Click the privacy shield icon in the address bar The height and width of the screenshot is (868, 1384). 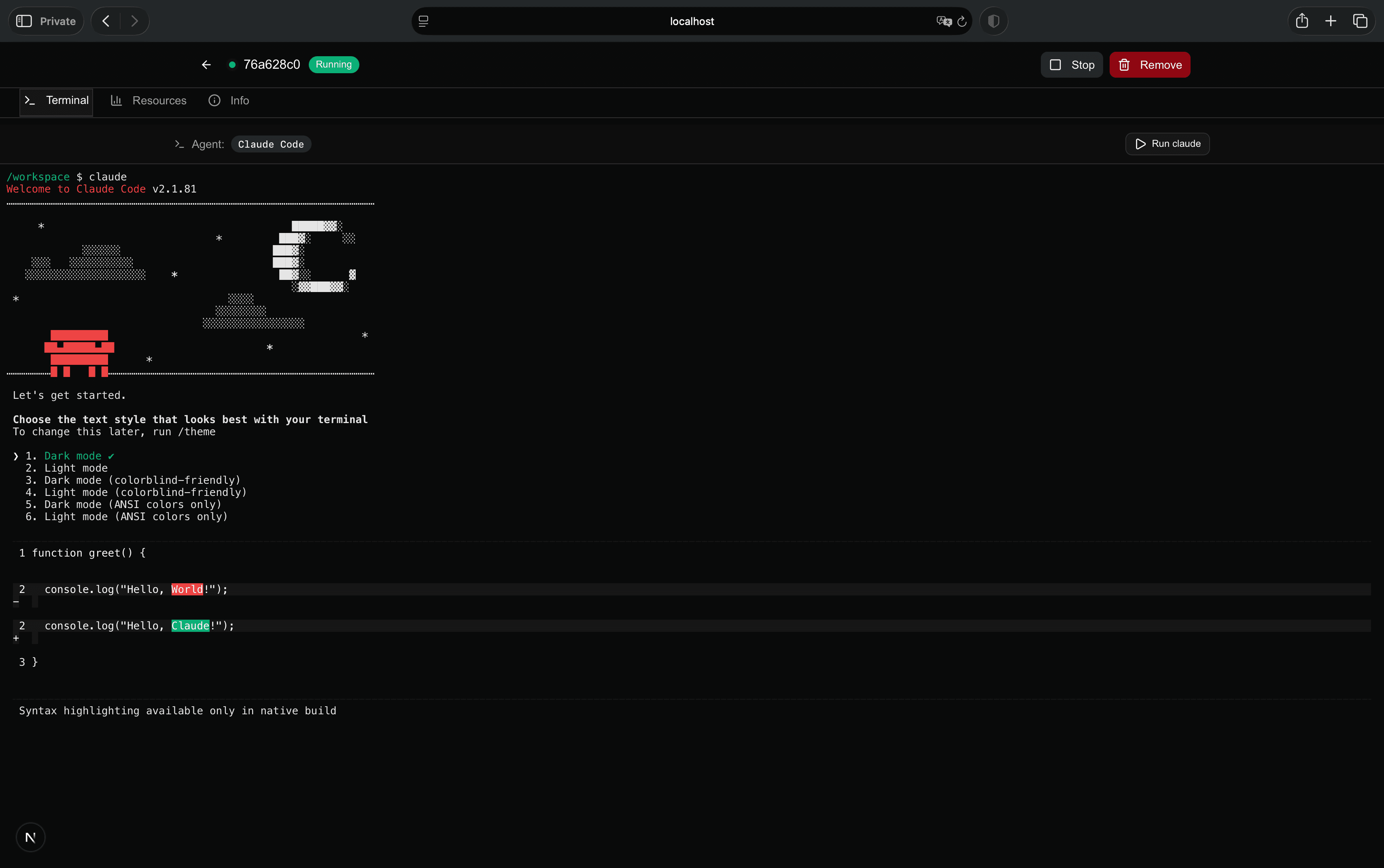point(993,21)
